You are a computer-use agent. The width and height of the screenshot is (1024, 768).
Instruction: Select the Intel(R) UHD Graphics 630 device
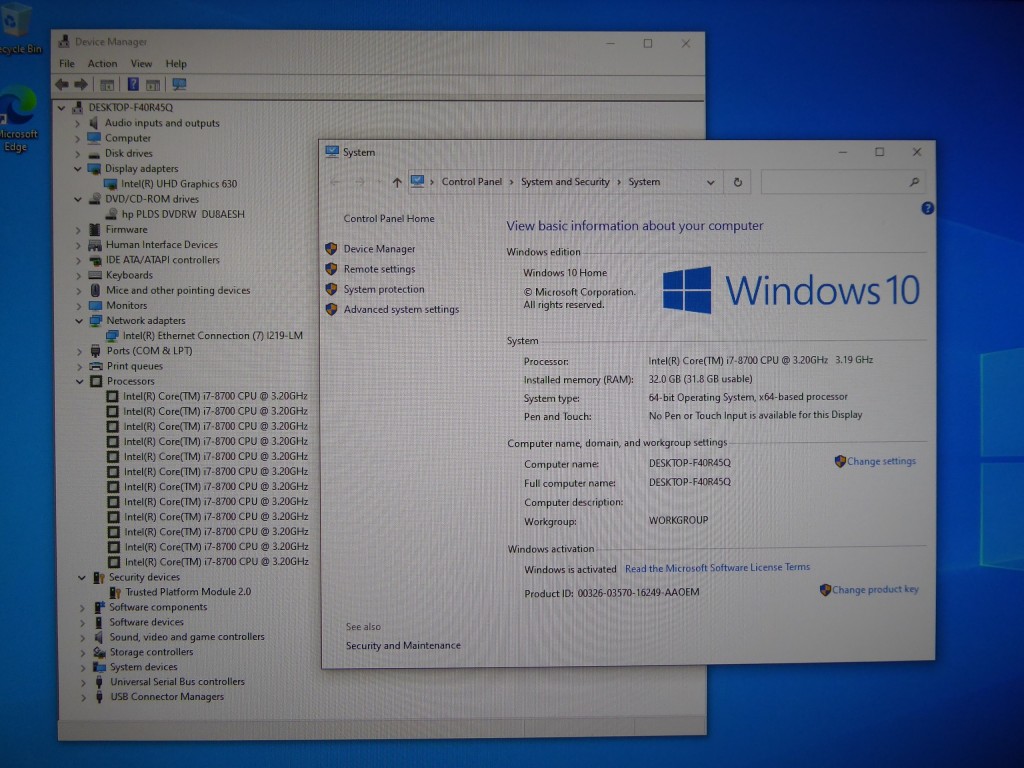click(x=179, y=184)
